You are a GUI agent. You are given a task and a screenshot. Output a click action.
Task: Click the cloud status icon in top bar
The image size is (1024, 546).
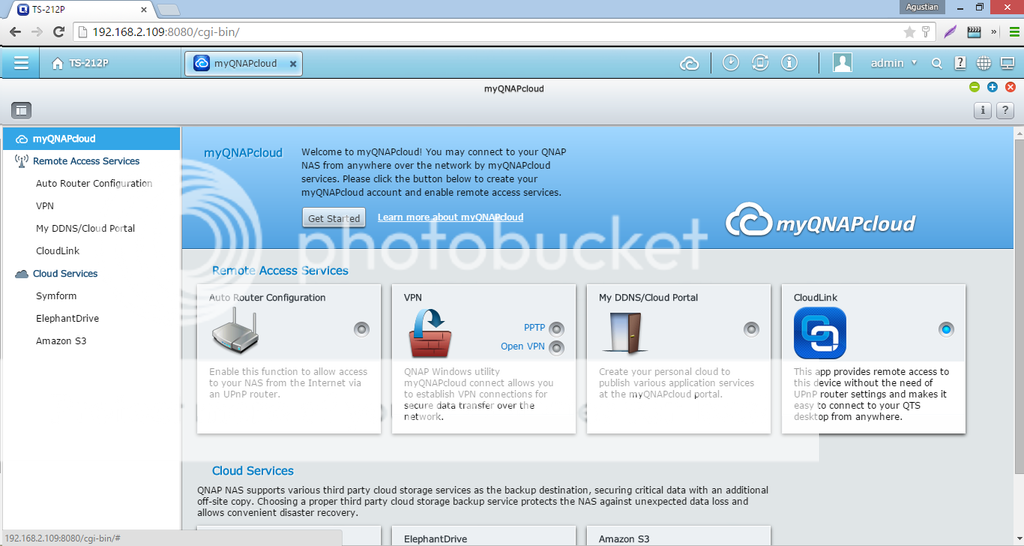tap(689, 63)
